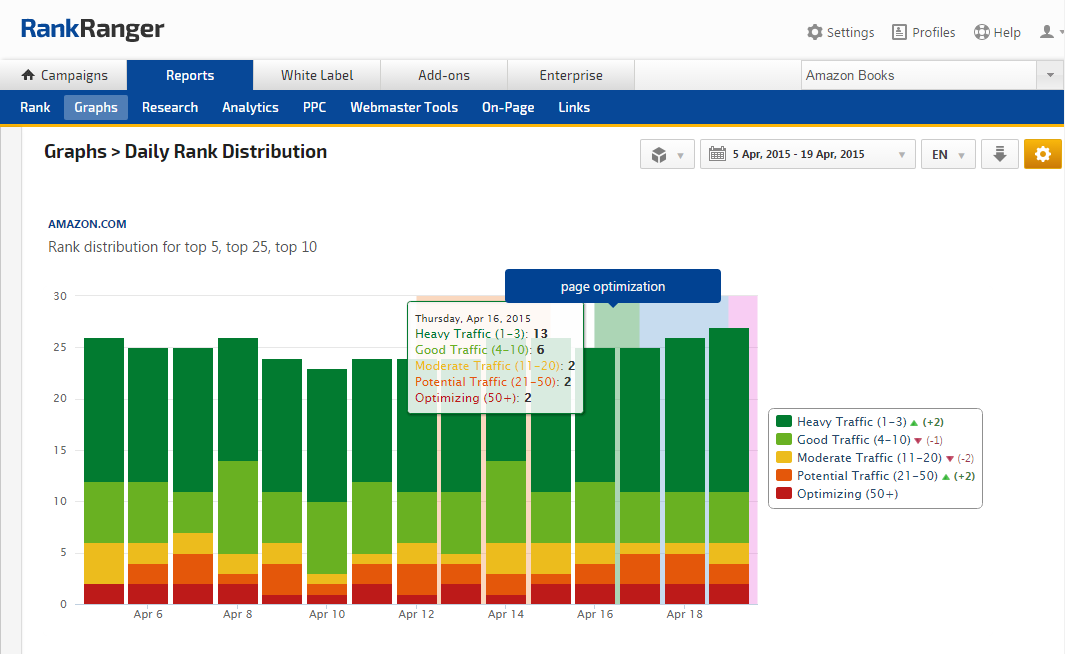The width and height of the screenshot is (1065, 654).
Task: Open the Webmaster Tools menu item
Action: tap(403, 107)
